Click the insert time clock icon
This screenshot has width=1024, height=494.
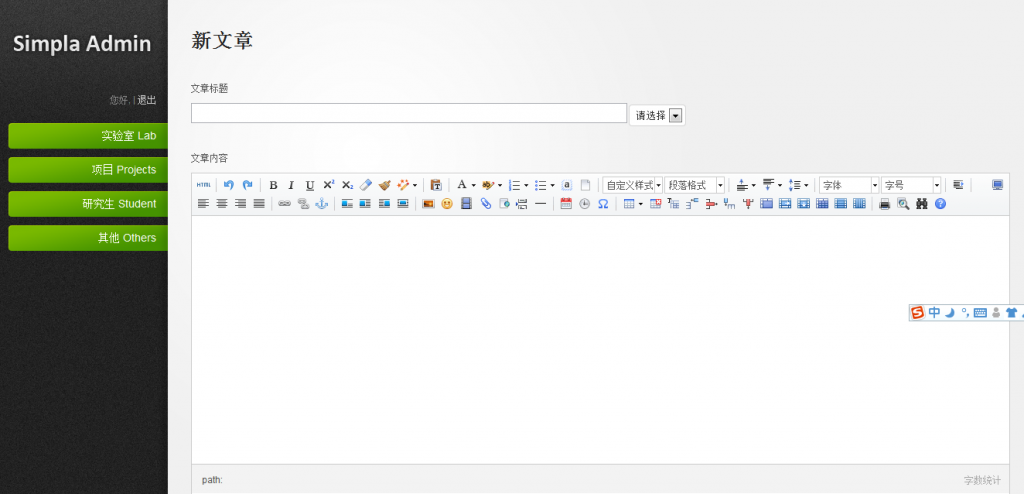pyautogui.click(x=584, y=204)
